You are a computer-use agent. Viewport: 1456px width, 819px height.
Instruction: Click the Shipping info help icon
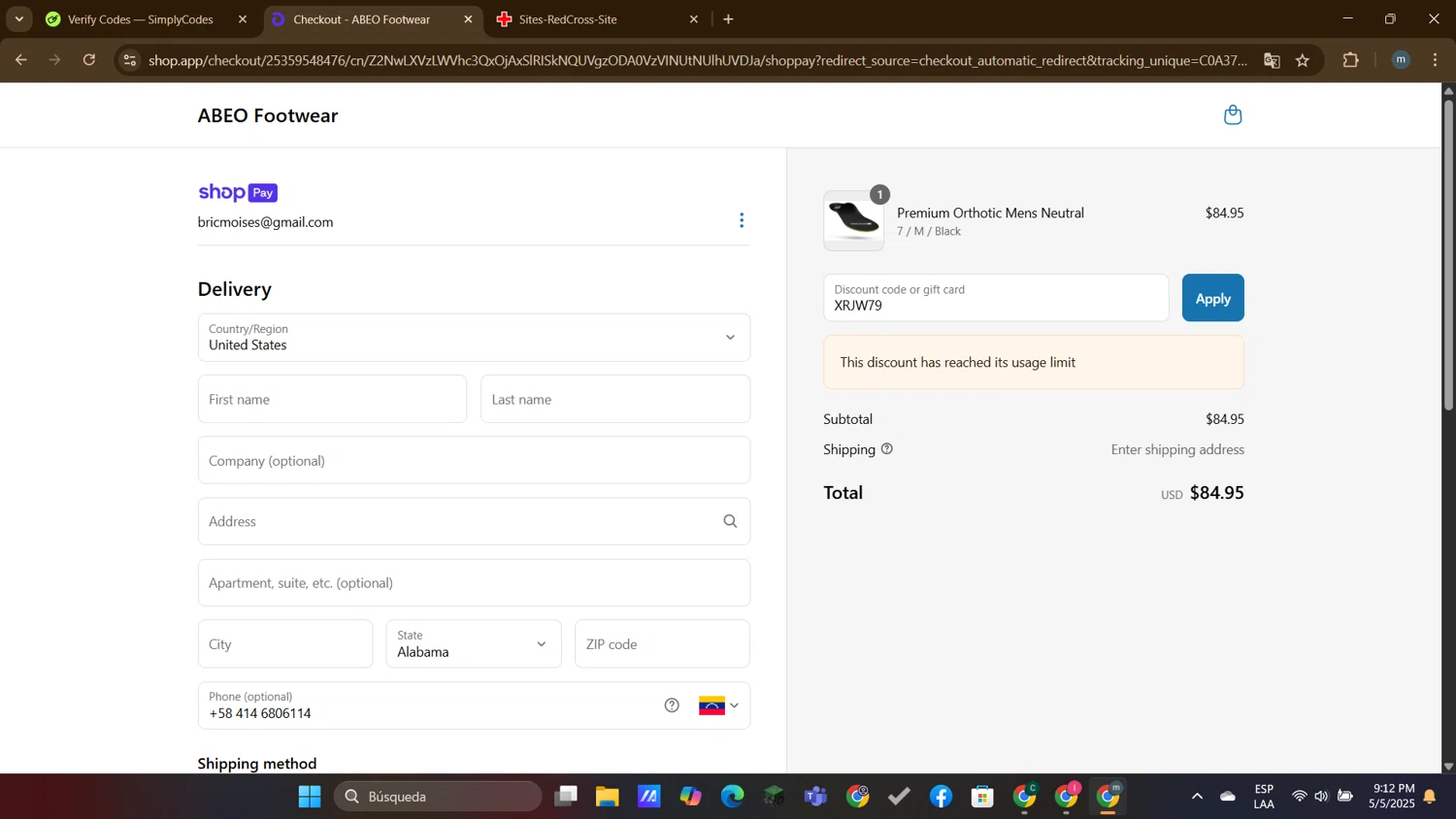point(887,449)
